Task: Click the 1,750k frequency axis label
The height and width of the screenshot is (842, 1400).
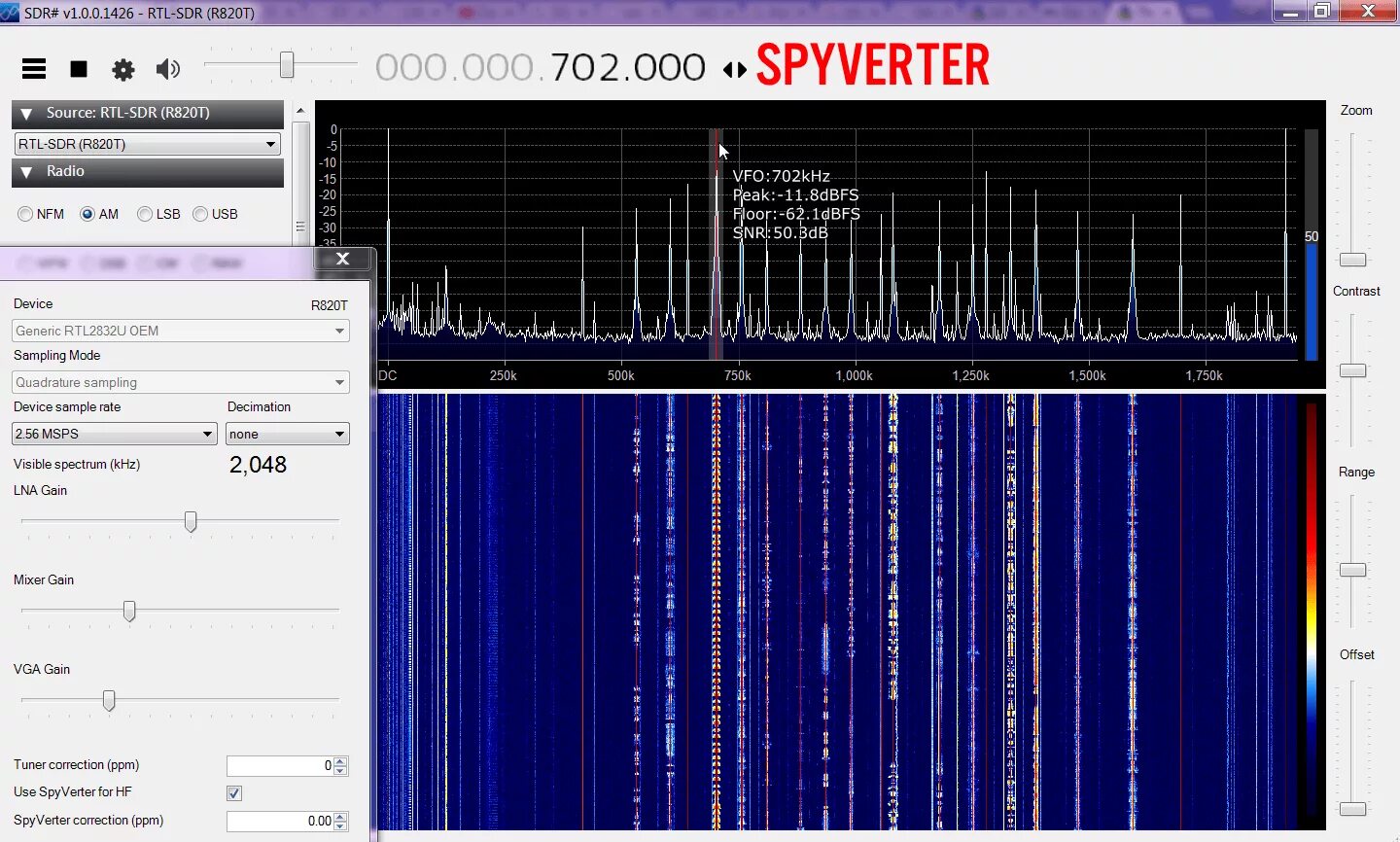Action: pyautogui.click(x=1204, y=375)
